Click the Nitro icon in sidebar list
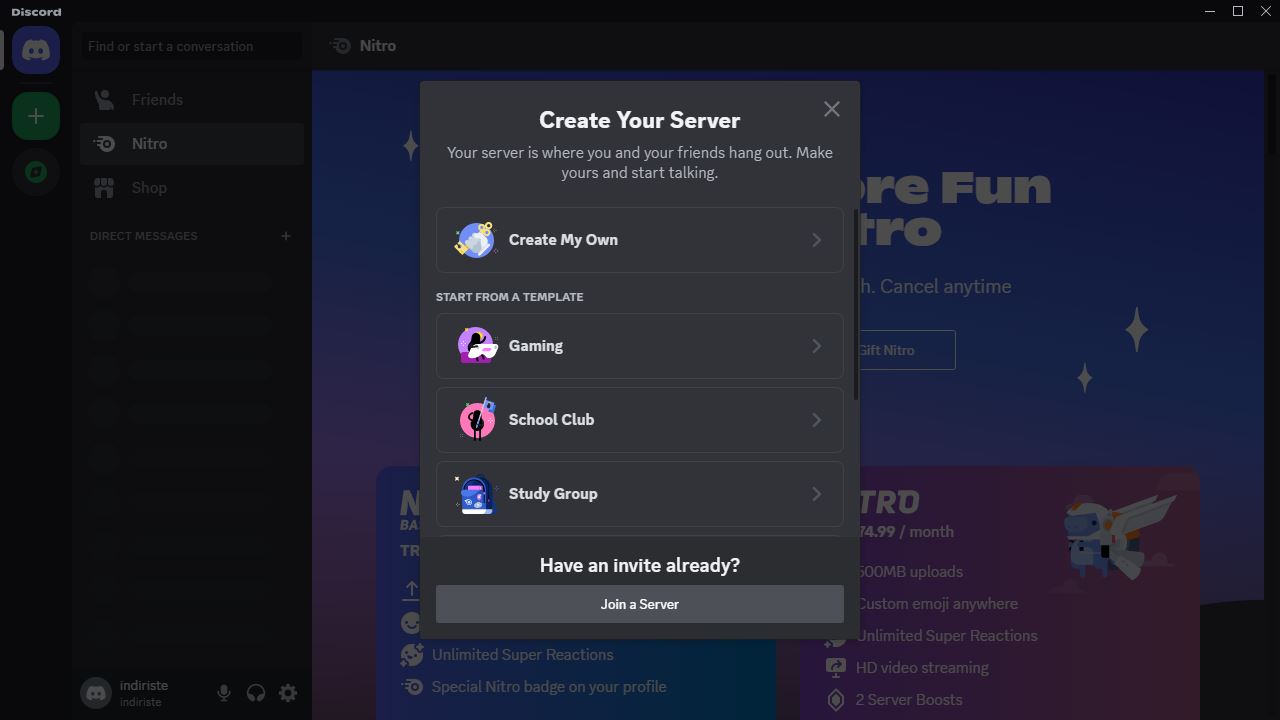 [104, 144]
